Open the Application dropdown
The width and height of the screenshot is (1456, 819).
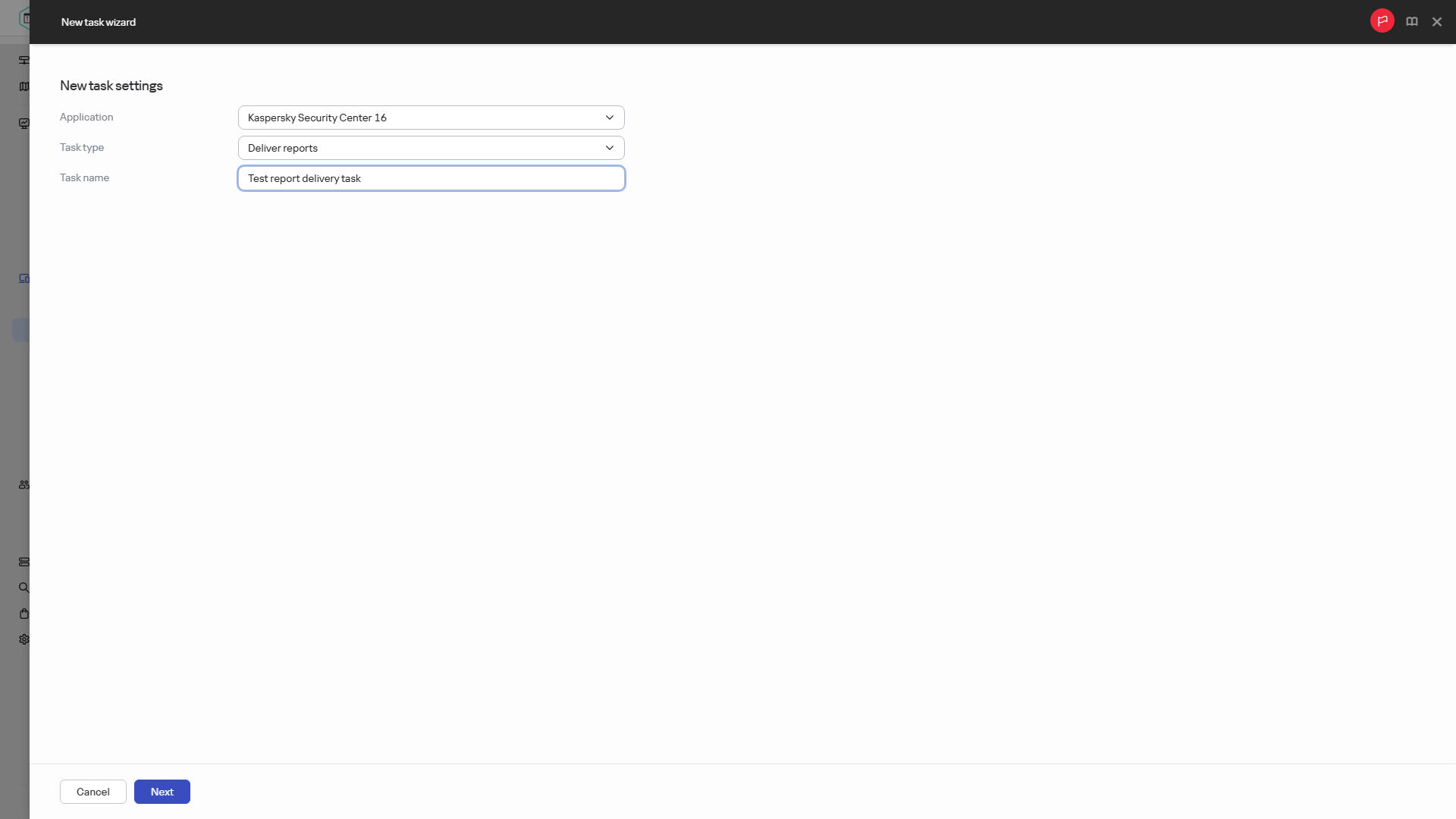(x=431, y=118)
